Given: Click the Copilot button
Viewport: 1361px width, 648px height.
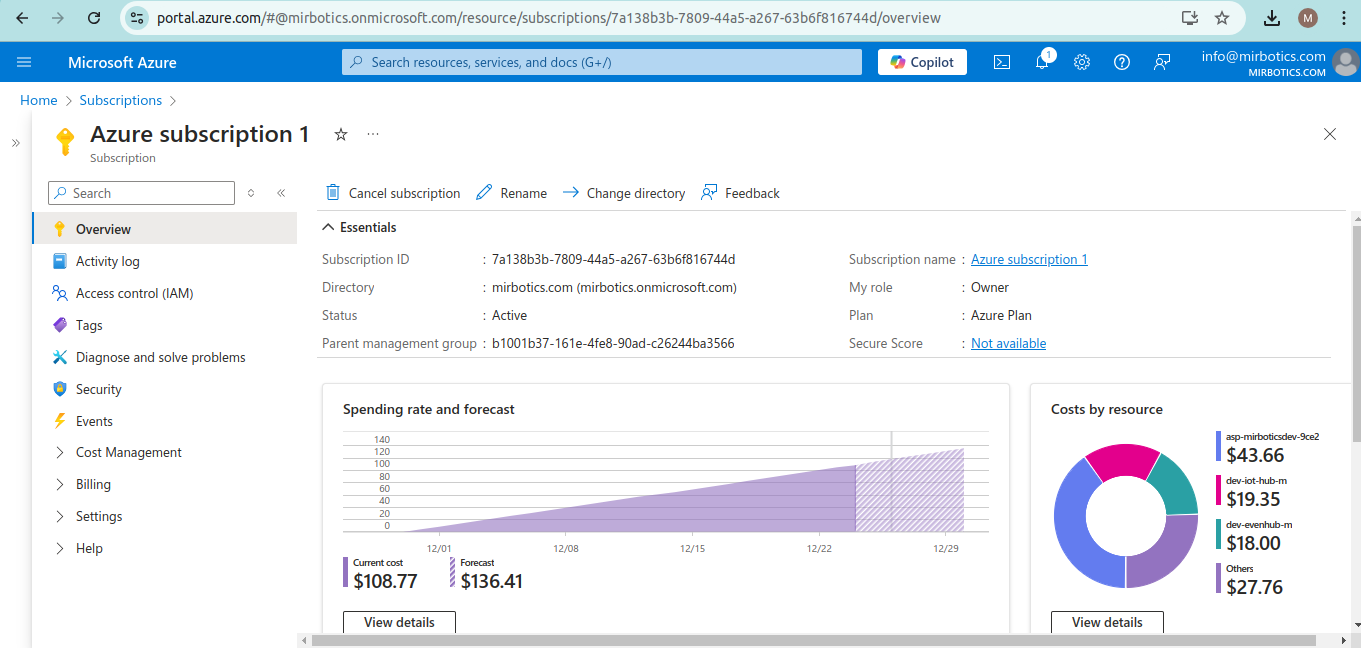Looking at the screenshot, I should 923,62.
